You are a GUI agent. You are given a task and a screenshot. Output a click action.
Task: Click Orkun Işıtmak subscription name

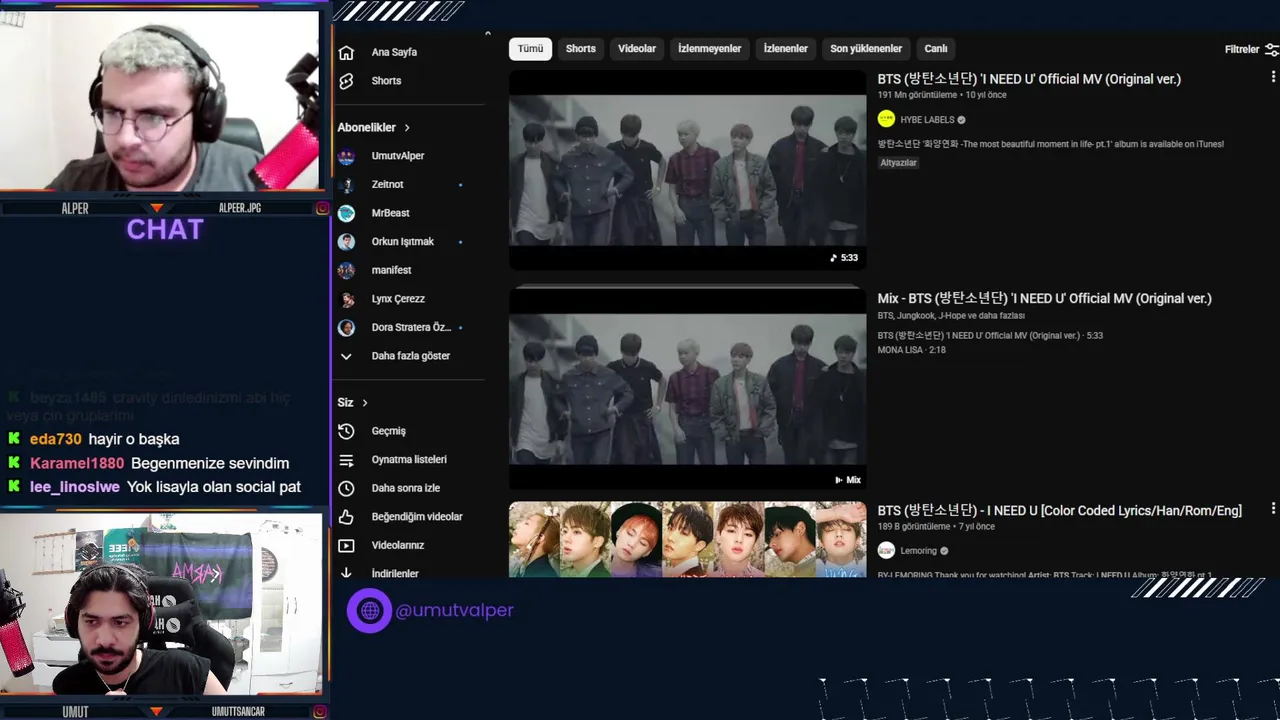pyautogui.click(x=402, y=242)
